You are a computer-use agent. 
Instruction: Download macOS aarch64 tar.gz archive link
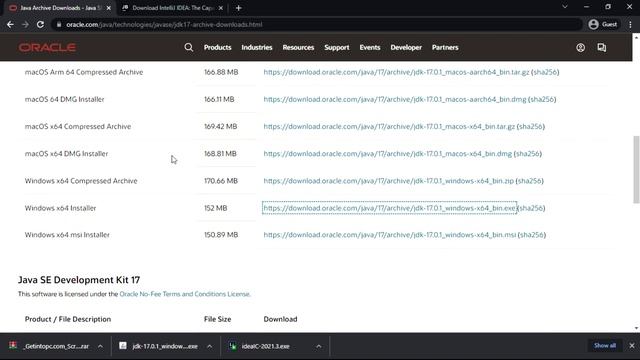click(396, 72)
